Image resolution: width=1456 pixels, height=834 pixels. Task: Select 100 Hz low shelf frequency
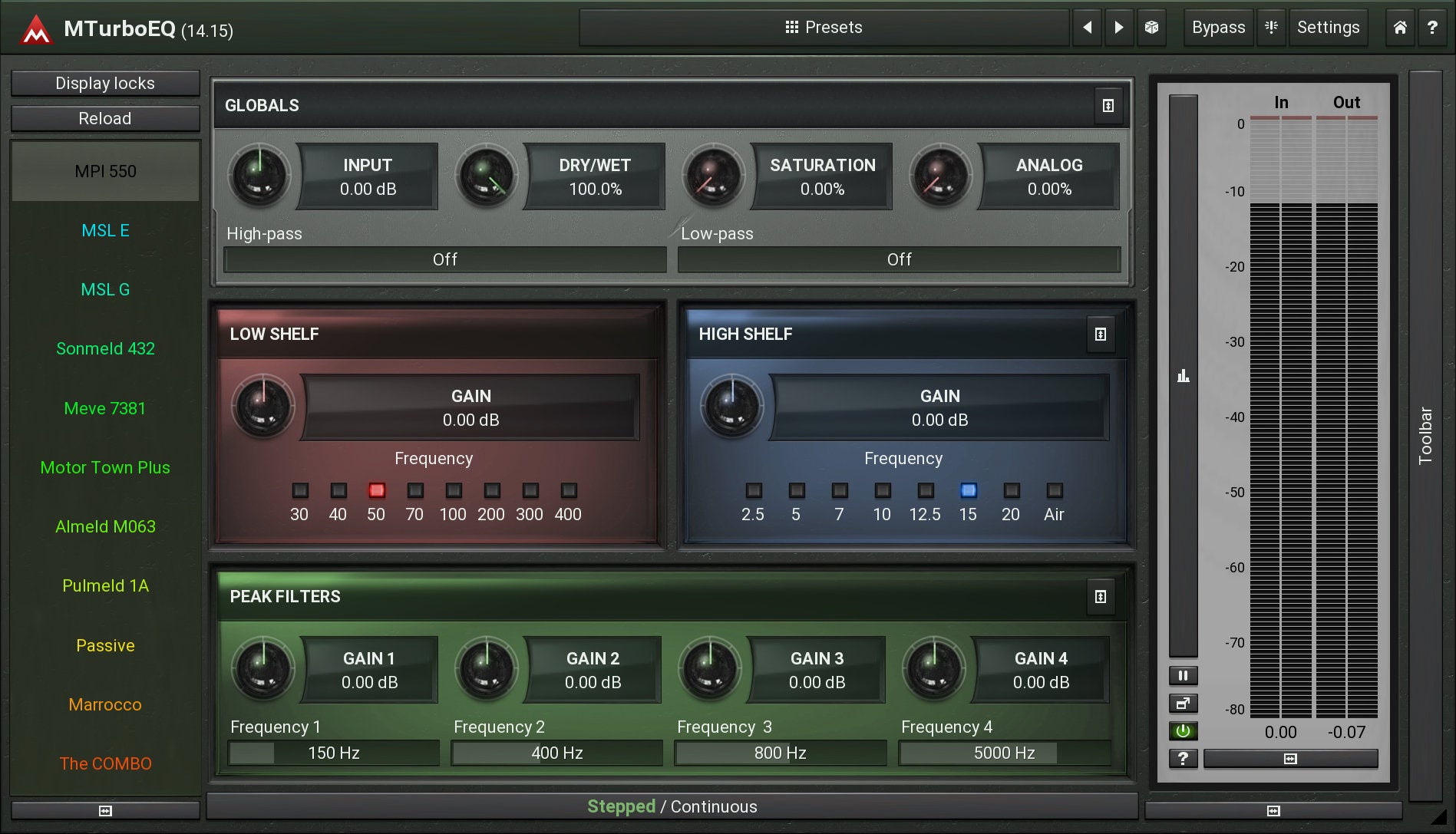[454, 491]
